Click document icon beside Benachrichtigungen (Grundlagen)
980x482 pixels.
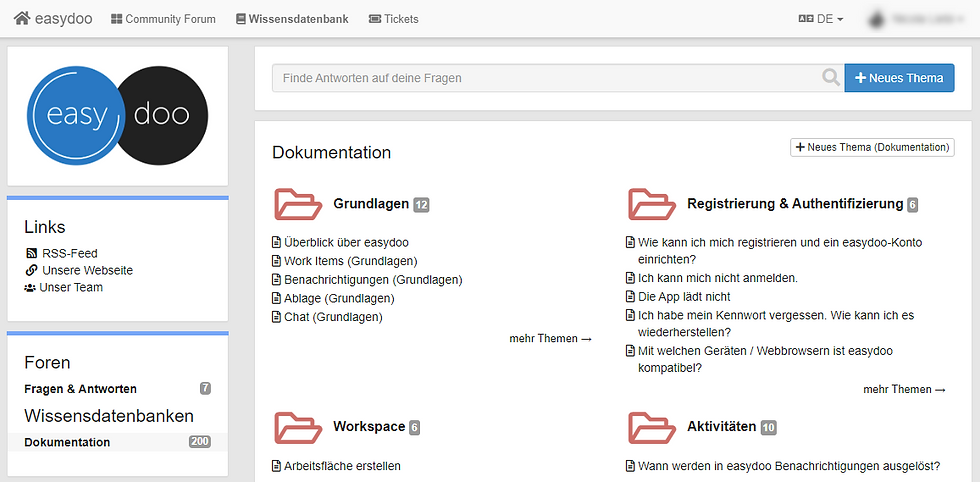276,279
